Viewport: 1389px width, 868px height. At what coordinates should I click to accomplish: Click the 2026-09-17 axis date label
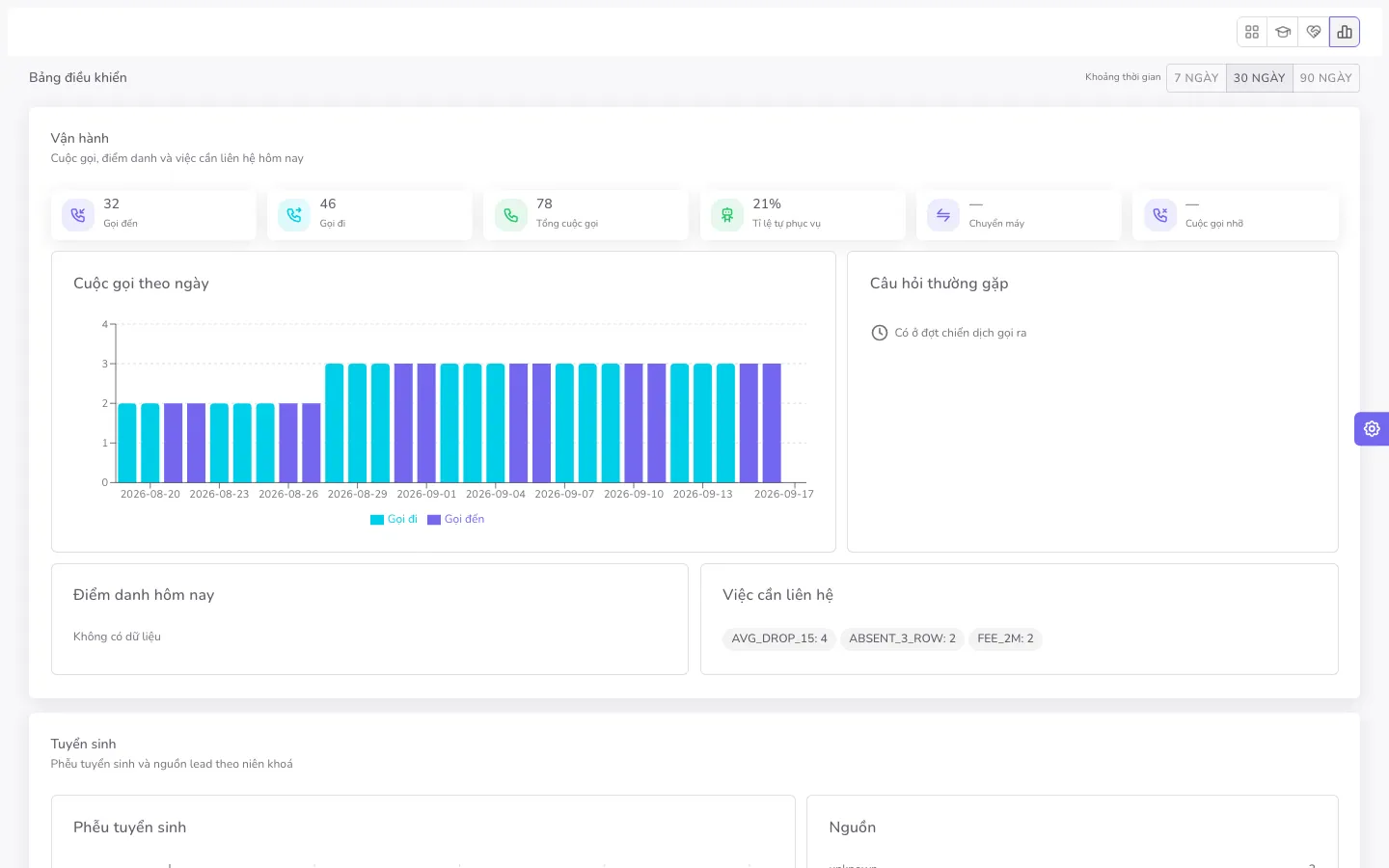point(784,494)
